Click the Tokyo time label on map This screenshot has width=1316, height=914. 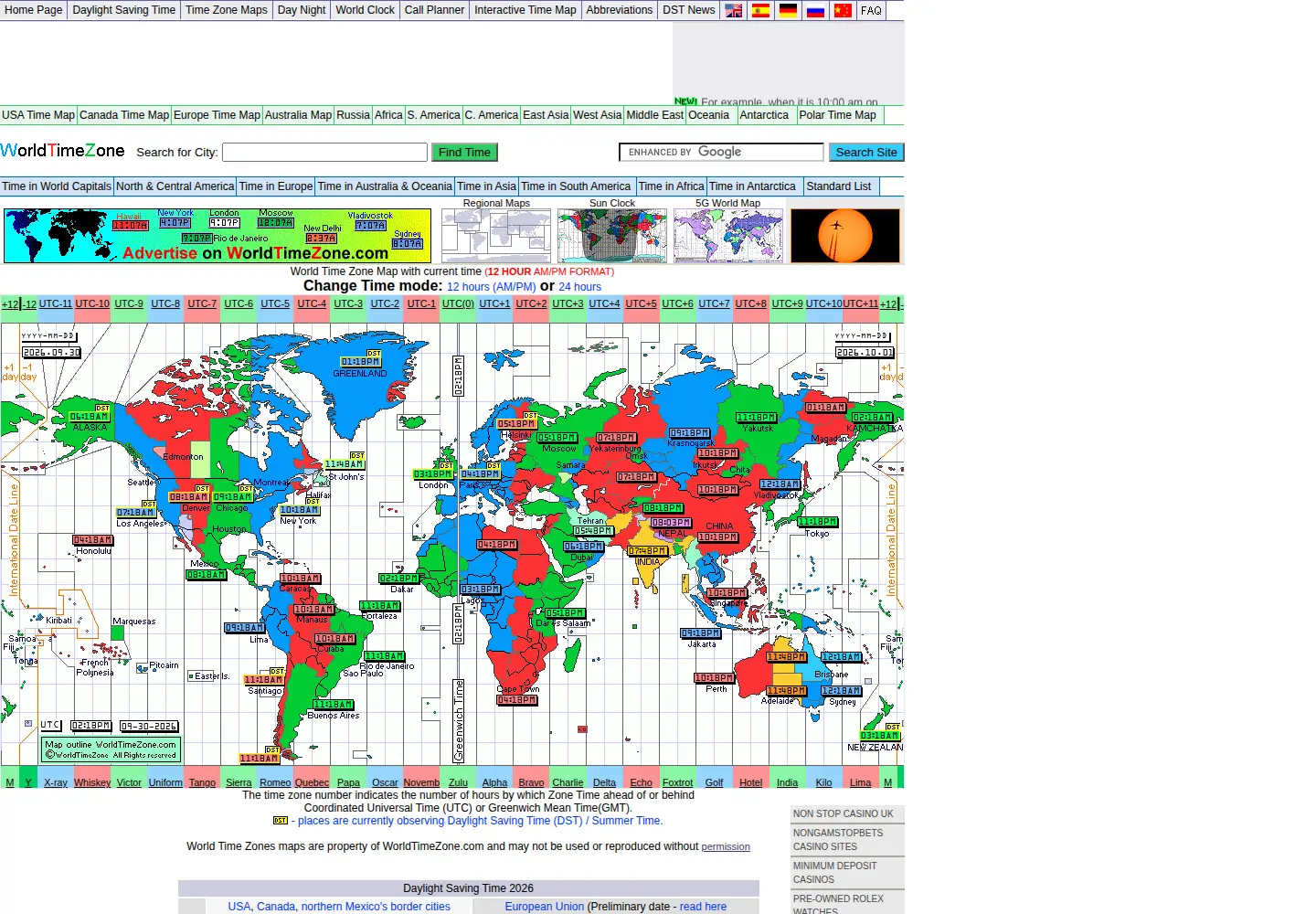[x=817, y=523]
